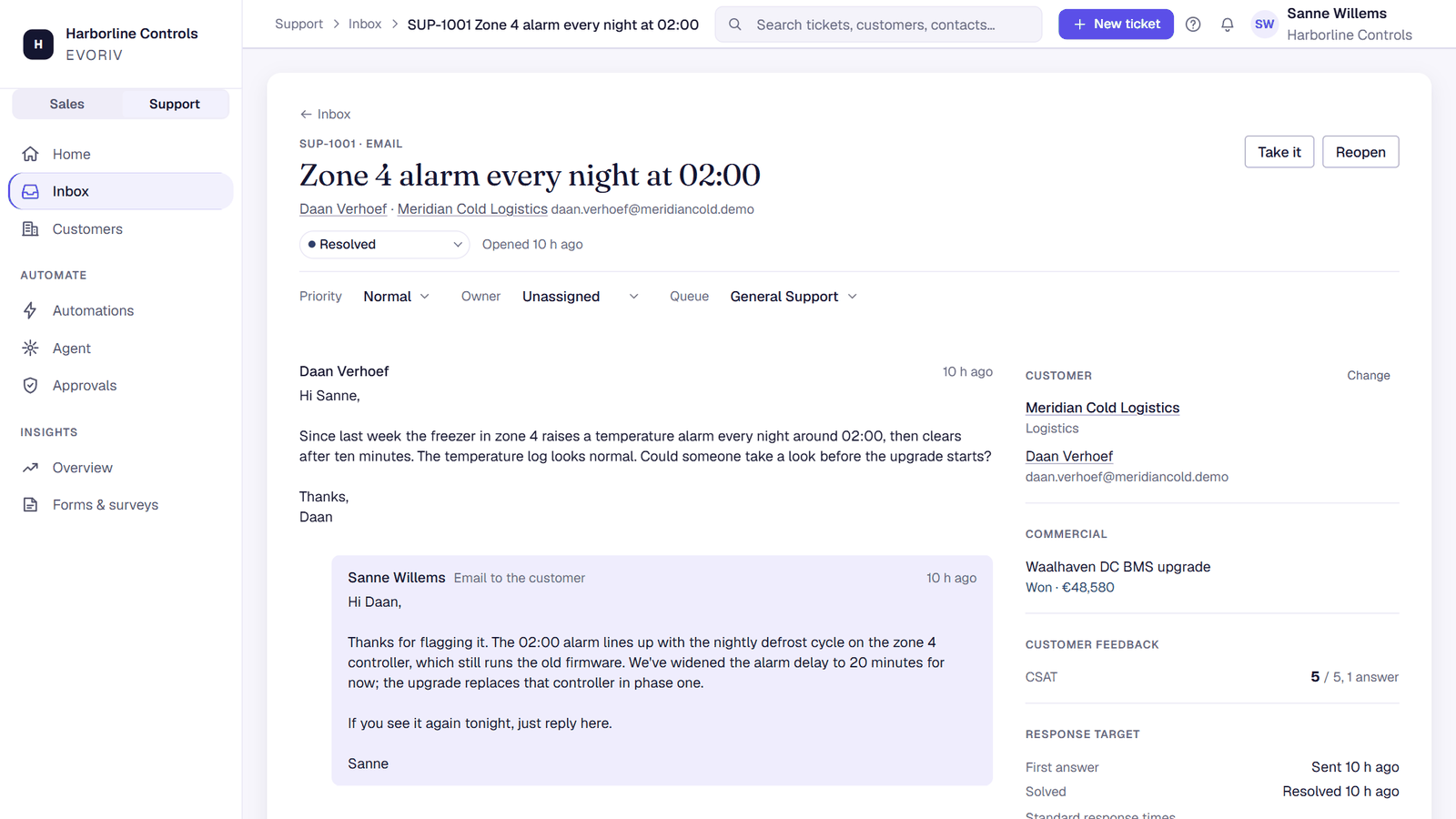Image resolution: width=1456 pixels, height=819 pixels.
Task: Open Meridian Cold Logistics link under title
Action: tap(472, 209)
